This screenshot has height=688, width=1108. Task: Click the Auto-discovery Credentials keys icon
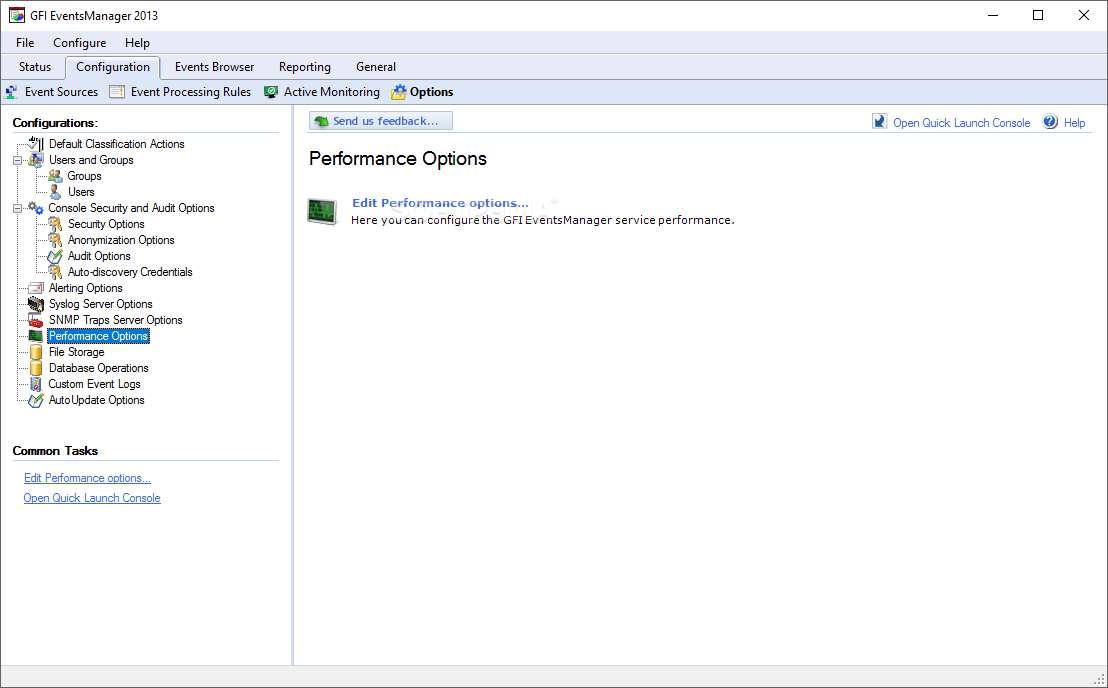click(x=55, y=272)
